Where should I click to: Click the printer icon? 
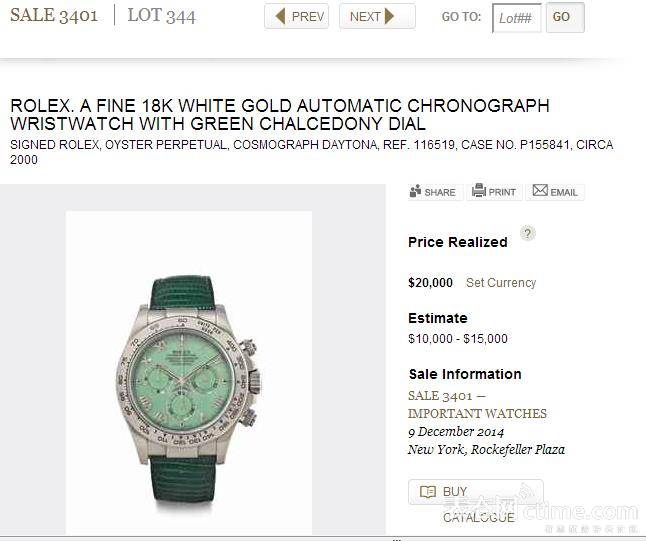[x=479, y=190]
